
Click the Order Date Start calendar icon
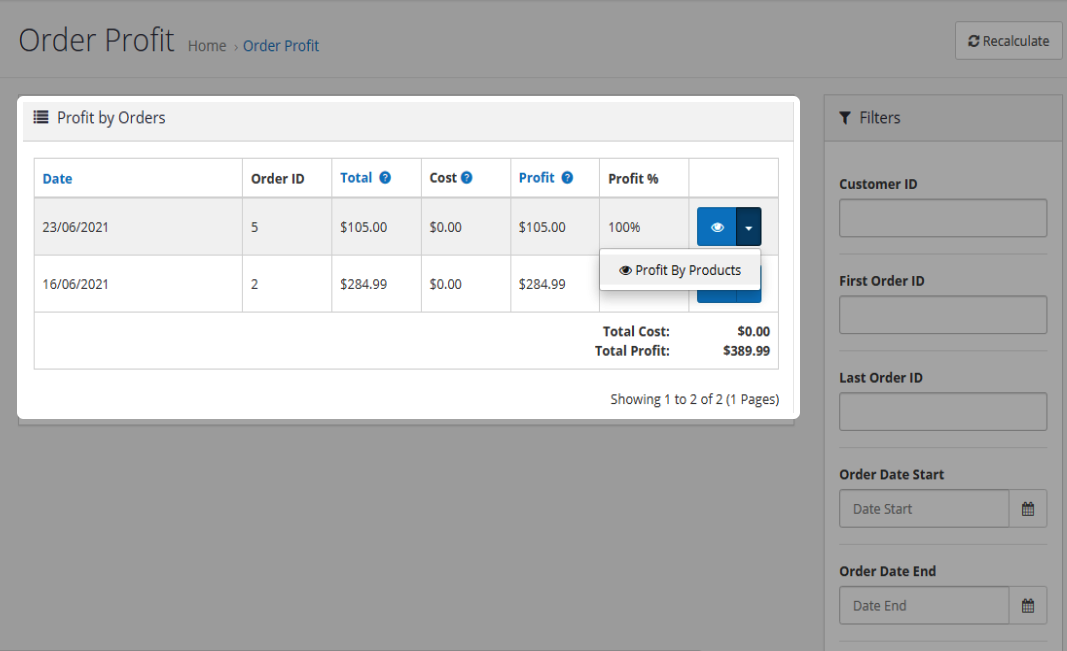(x=1028, y=509)
